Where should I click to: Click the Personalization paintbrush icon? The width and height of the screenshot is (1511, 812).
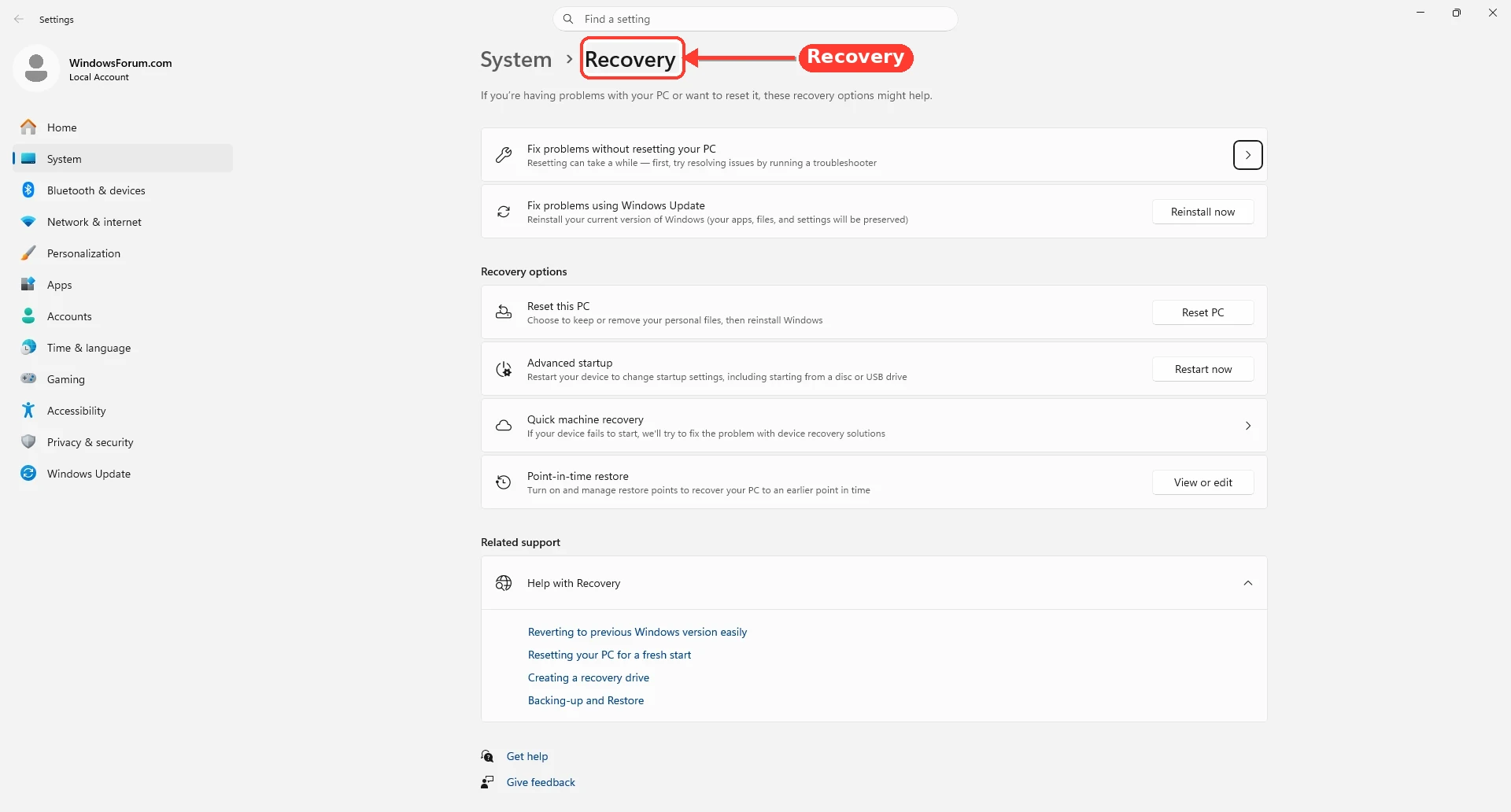[x=28, y=253]
